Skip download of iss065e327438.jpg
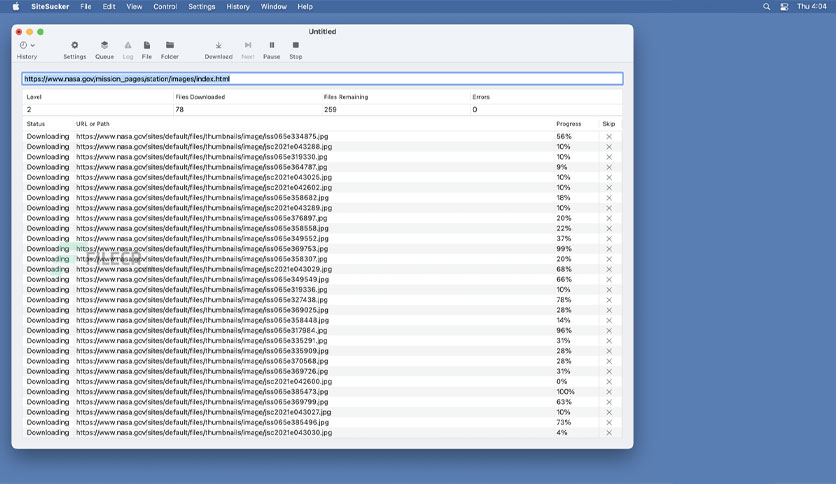The height and width of the screenshot is (484, 836). pos(609,300)
